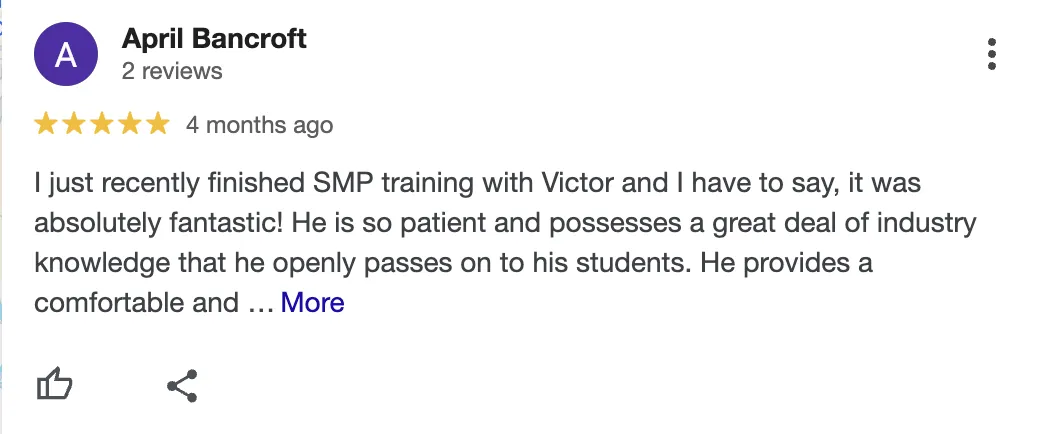Click the text 'comfortable and'
1044x434 pixels.
coord(135,302)
